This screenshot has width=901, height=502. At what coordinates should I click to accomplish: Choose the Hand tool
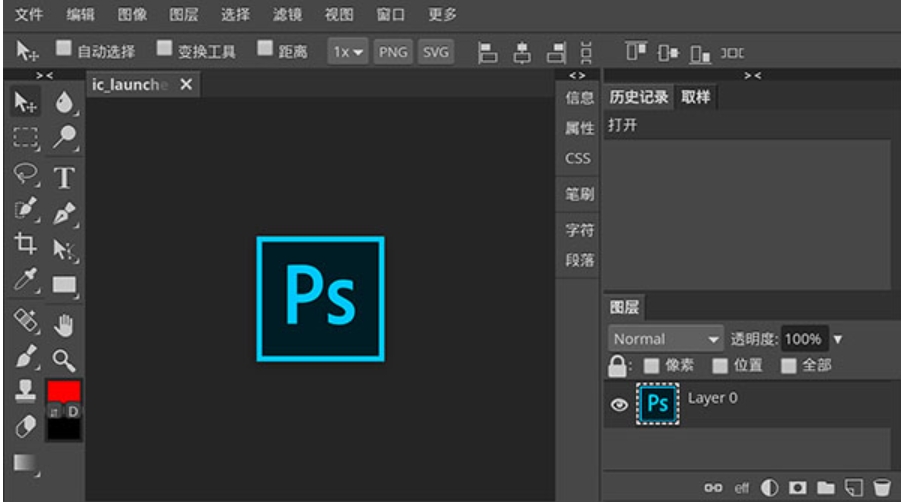tap(64, 324)
